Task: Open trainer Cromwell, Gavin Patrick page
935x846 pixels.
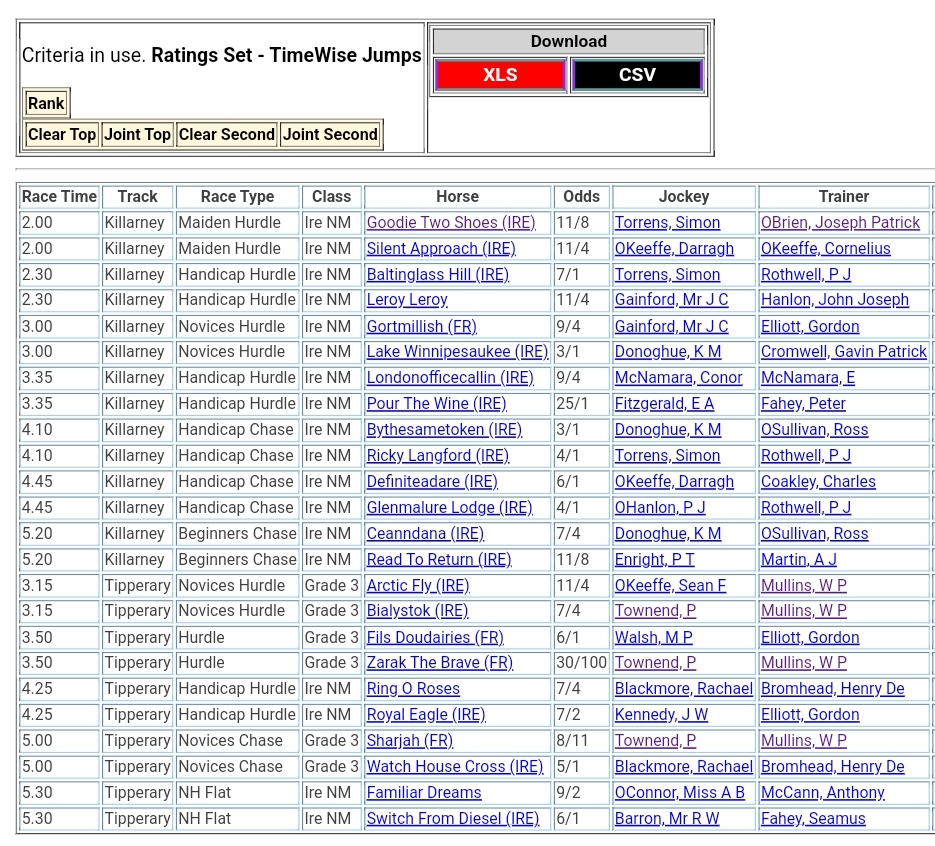Action: [x=843, y=352]
